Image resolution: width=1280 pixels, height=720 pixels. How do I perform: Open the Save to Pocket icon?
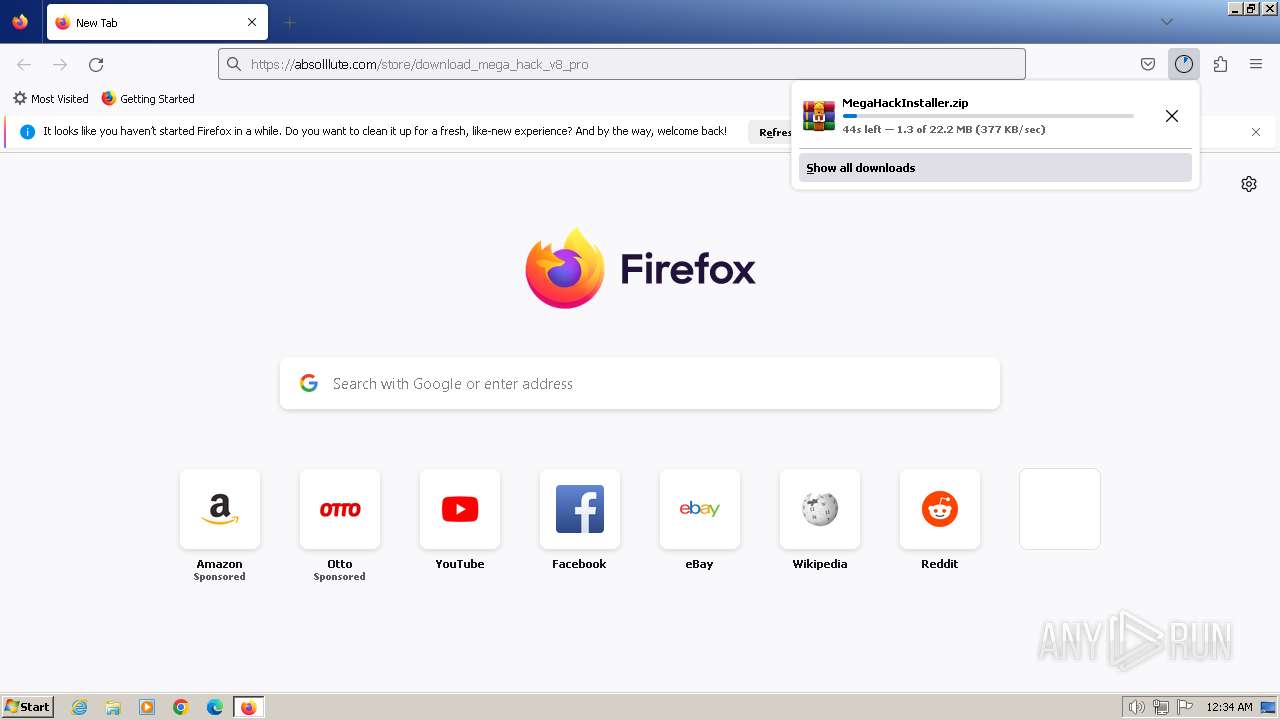pyautogui.click(x=1148, y=64)
